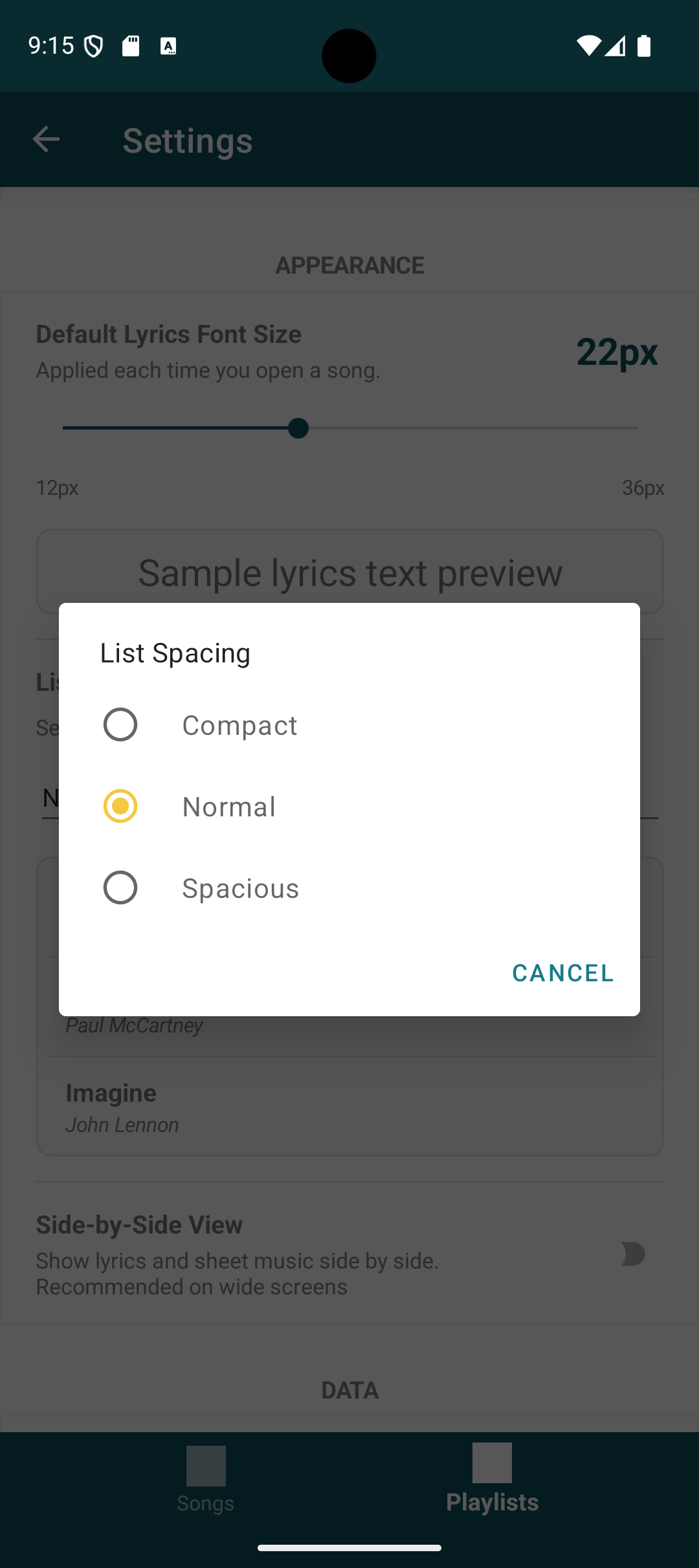699x1568 pixels.
Task: Choose the Compact label option
Action: (239, 726)
